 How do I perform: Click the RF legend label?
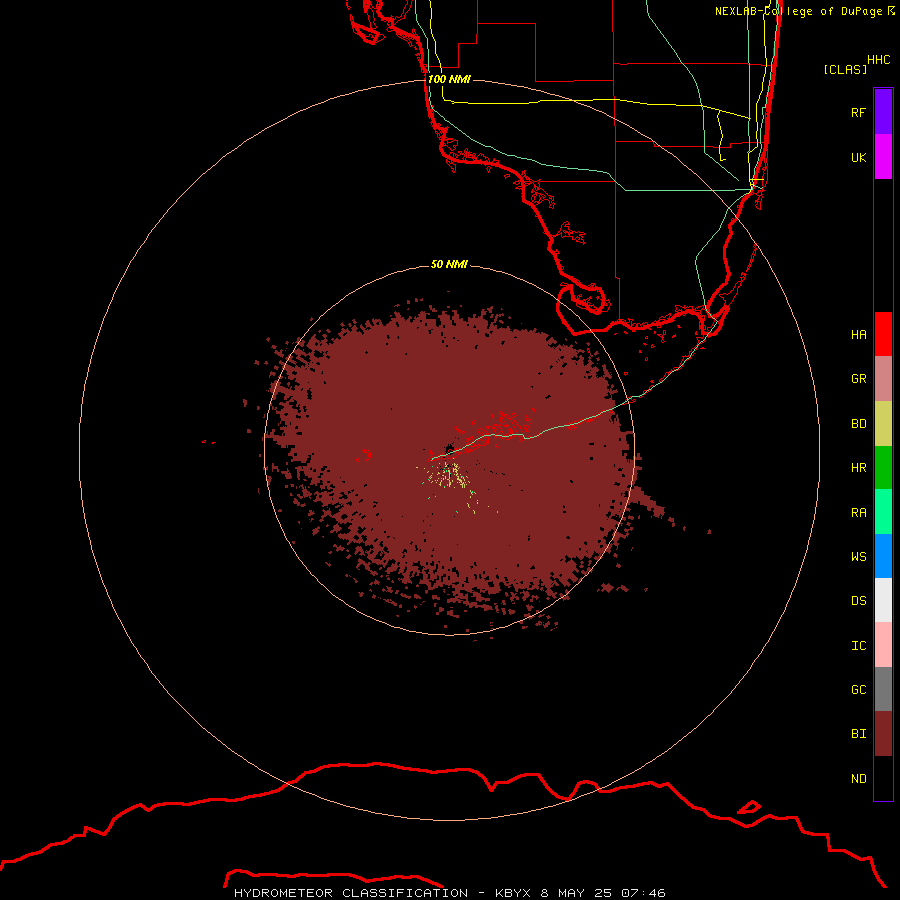pyautogui.click(x=858, y=112)
